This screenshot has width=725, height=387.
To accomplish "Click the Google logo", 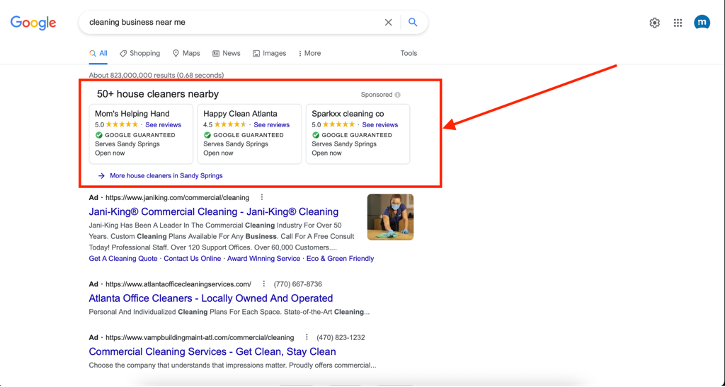I will (x=33, y=23).
